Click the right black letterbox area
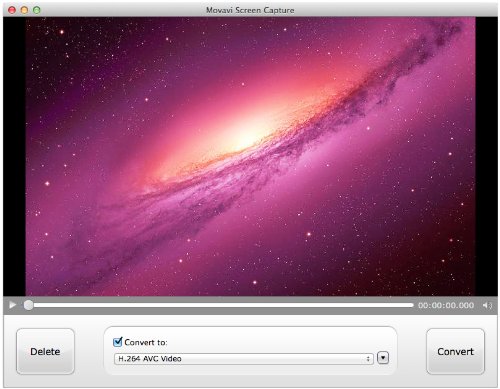Viewport: 500px width, 389px height. tap(486, 156)
